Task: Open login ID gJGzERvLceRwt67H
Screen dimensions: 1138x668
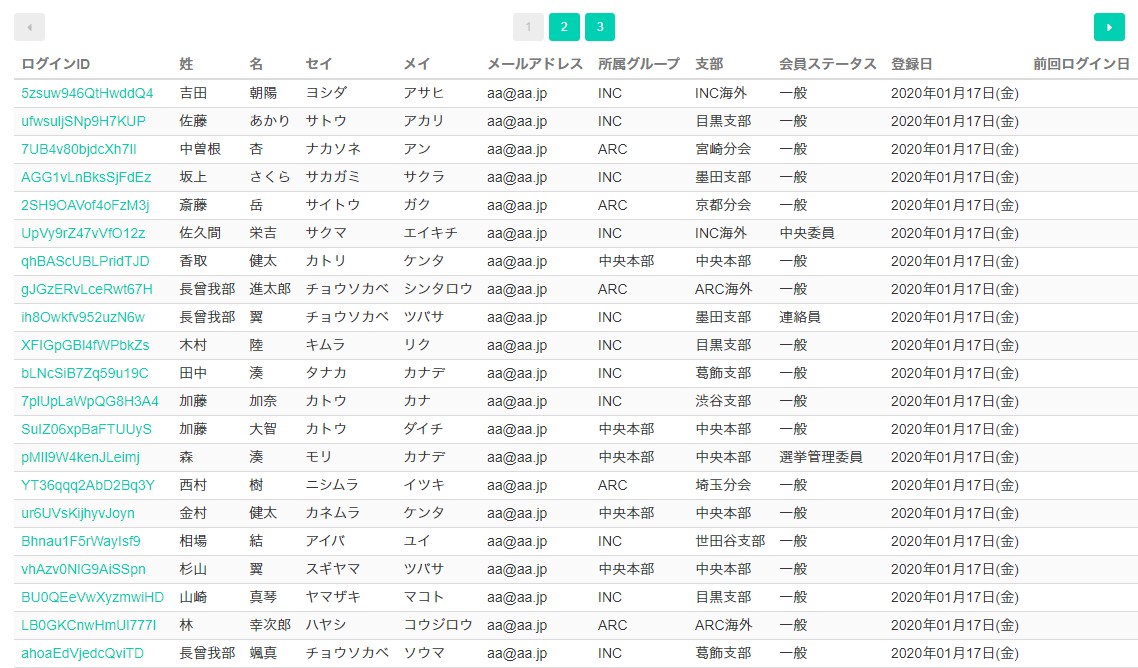Action: click(x=87, y=289)
